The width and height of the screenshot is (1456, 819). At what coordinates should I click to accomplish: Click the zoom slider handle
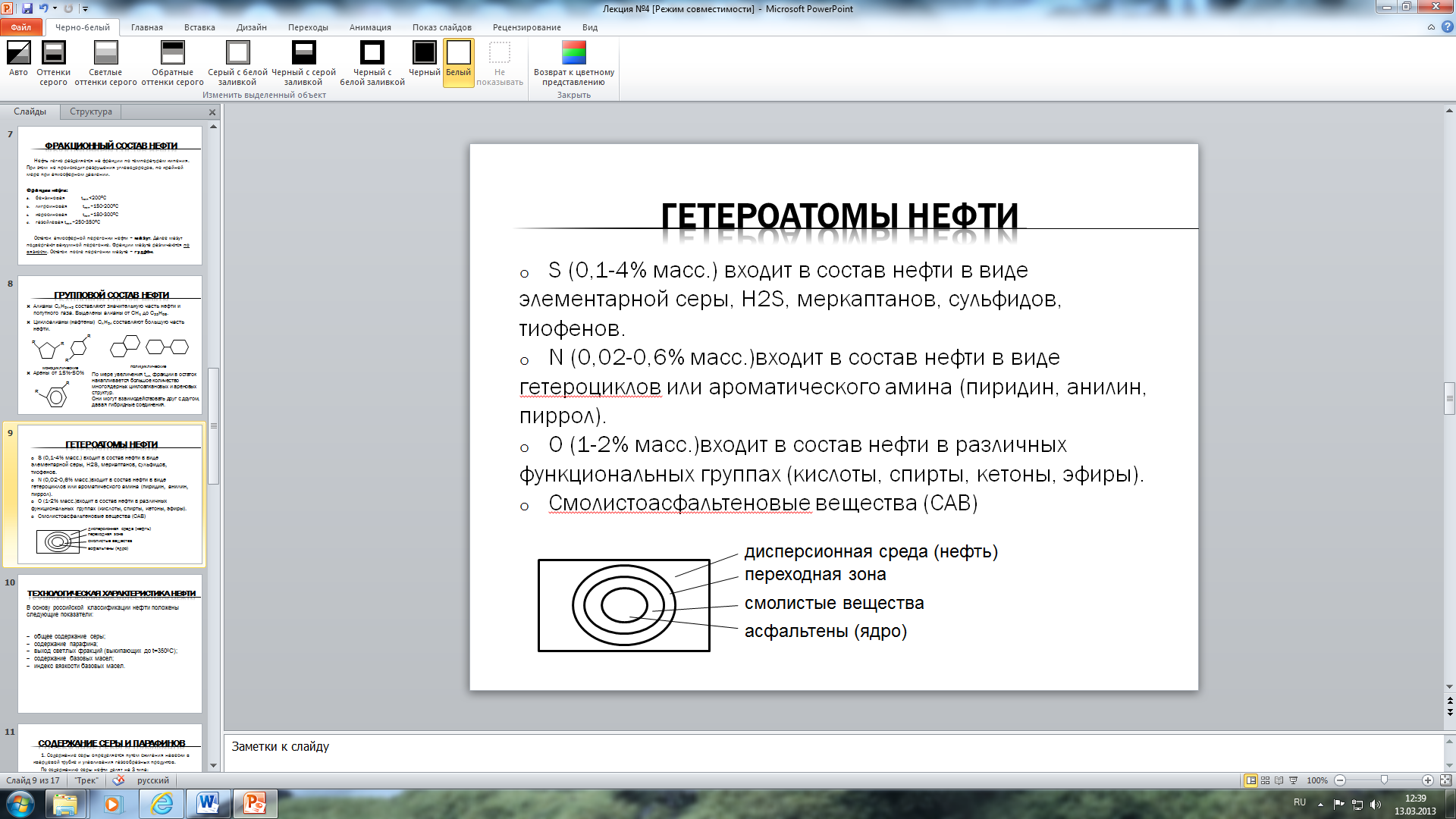click(x=1384, y=780)
